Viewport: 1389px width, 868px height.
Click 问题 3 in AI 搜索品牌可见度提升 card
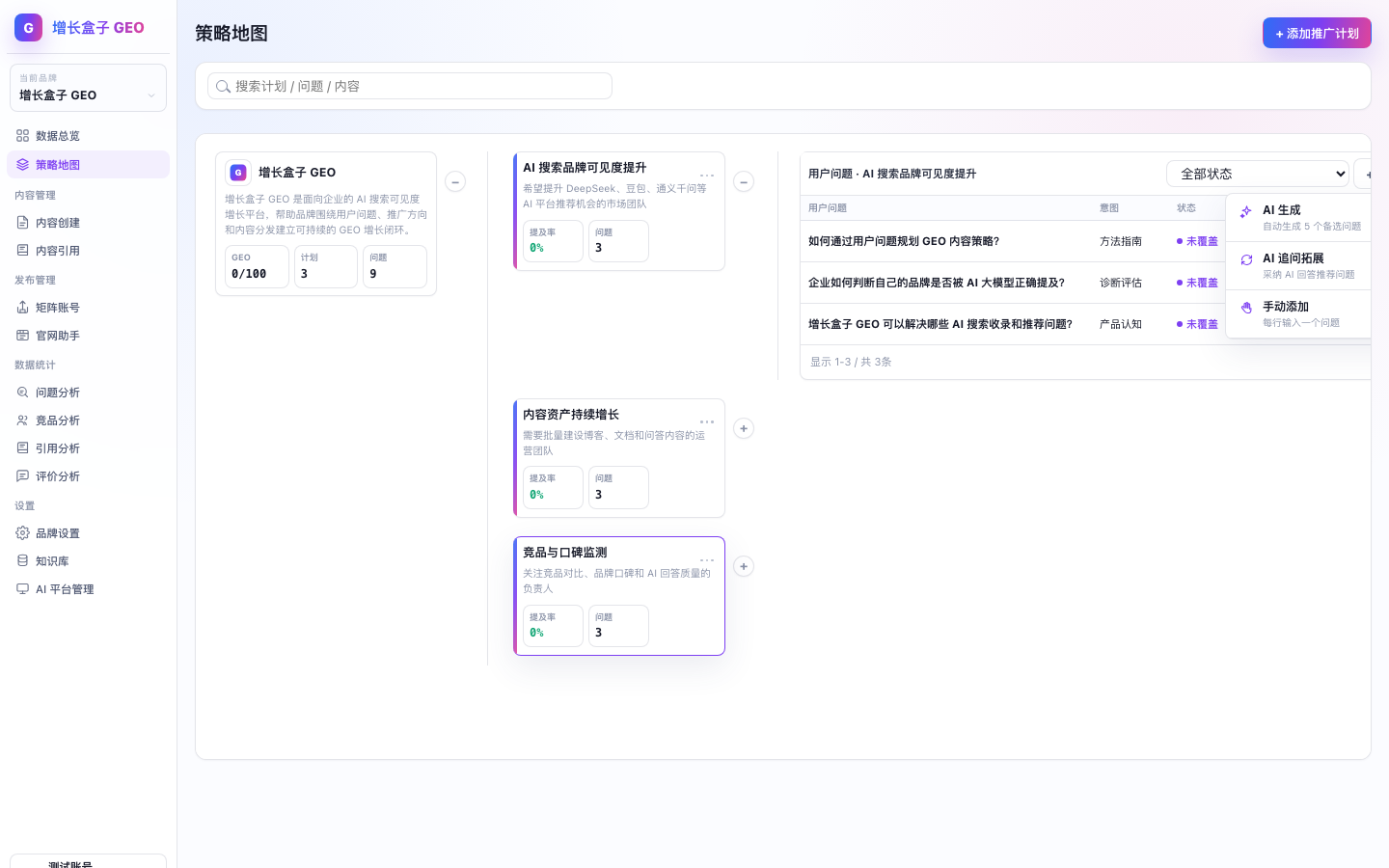(618, 241)
